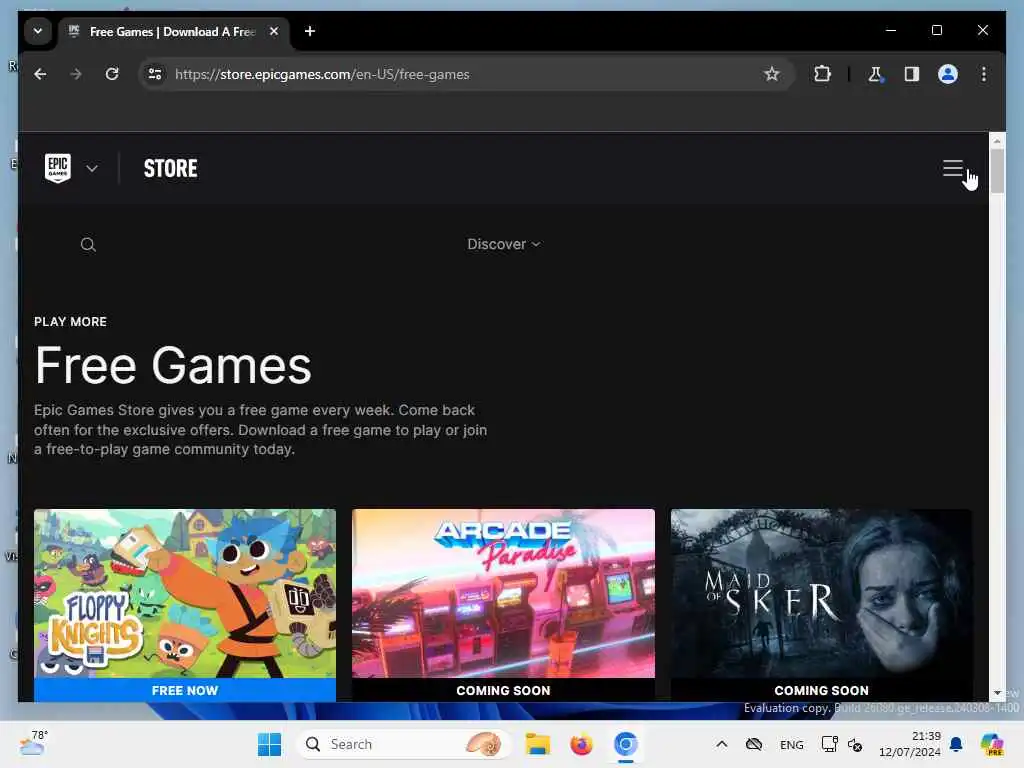The width and height of the screenshot is (1024, 768).
Task: Open the network display tray icon
Action: click(x=829, y=744)
